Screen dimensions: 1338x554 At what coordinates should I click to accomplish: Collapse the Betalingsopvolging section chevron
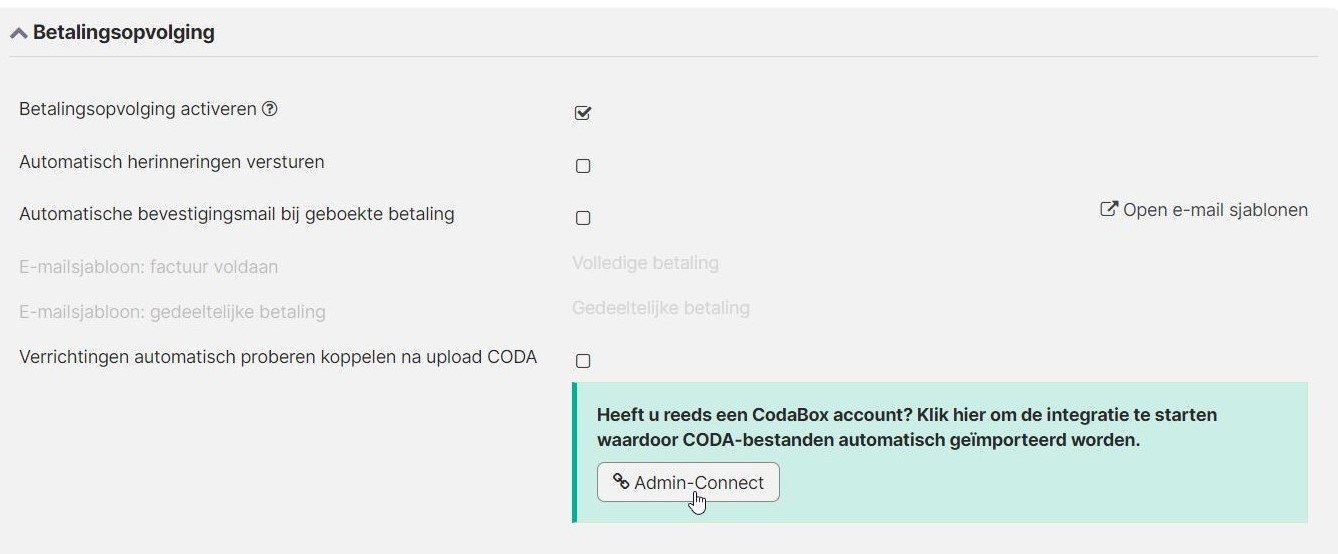(18, 33)
